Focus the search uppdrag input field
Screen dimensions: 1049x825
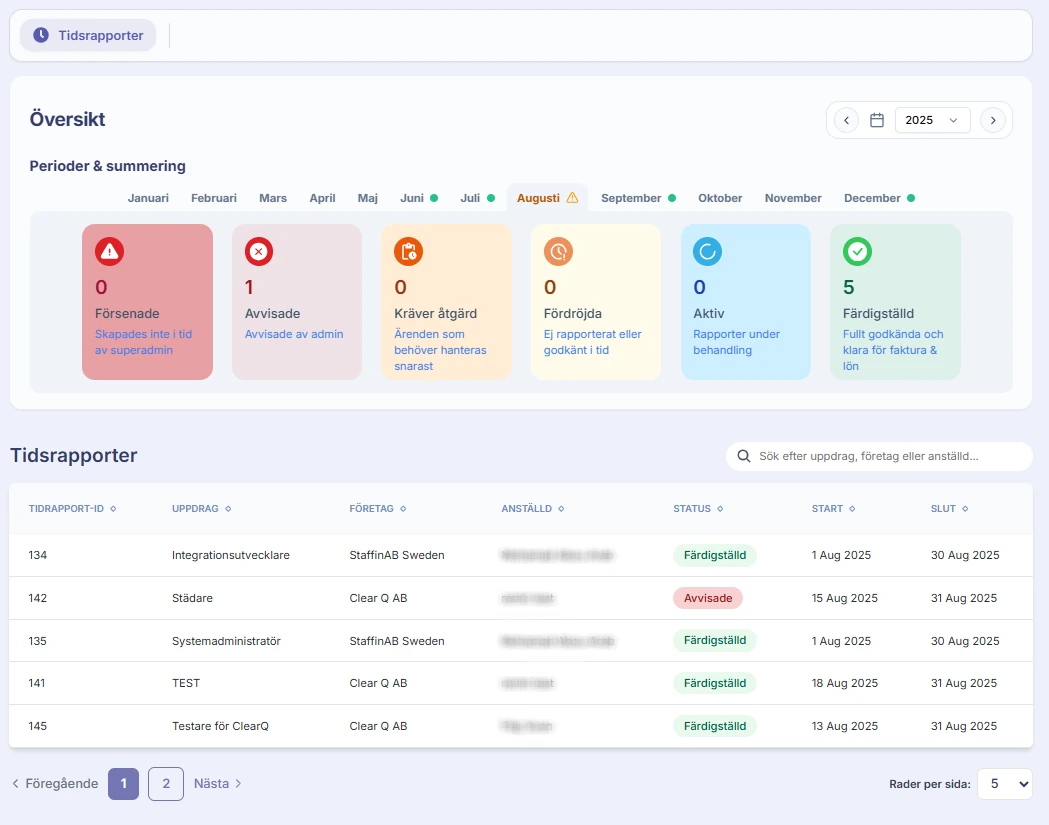[879, 456]
